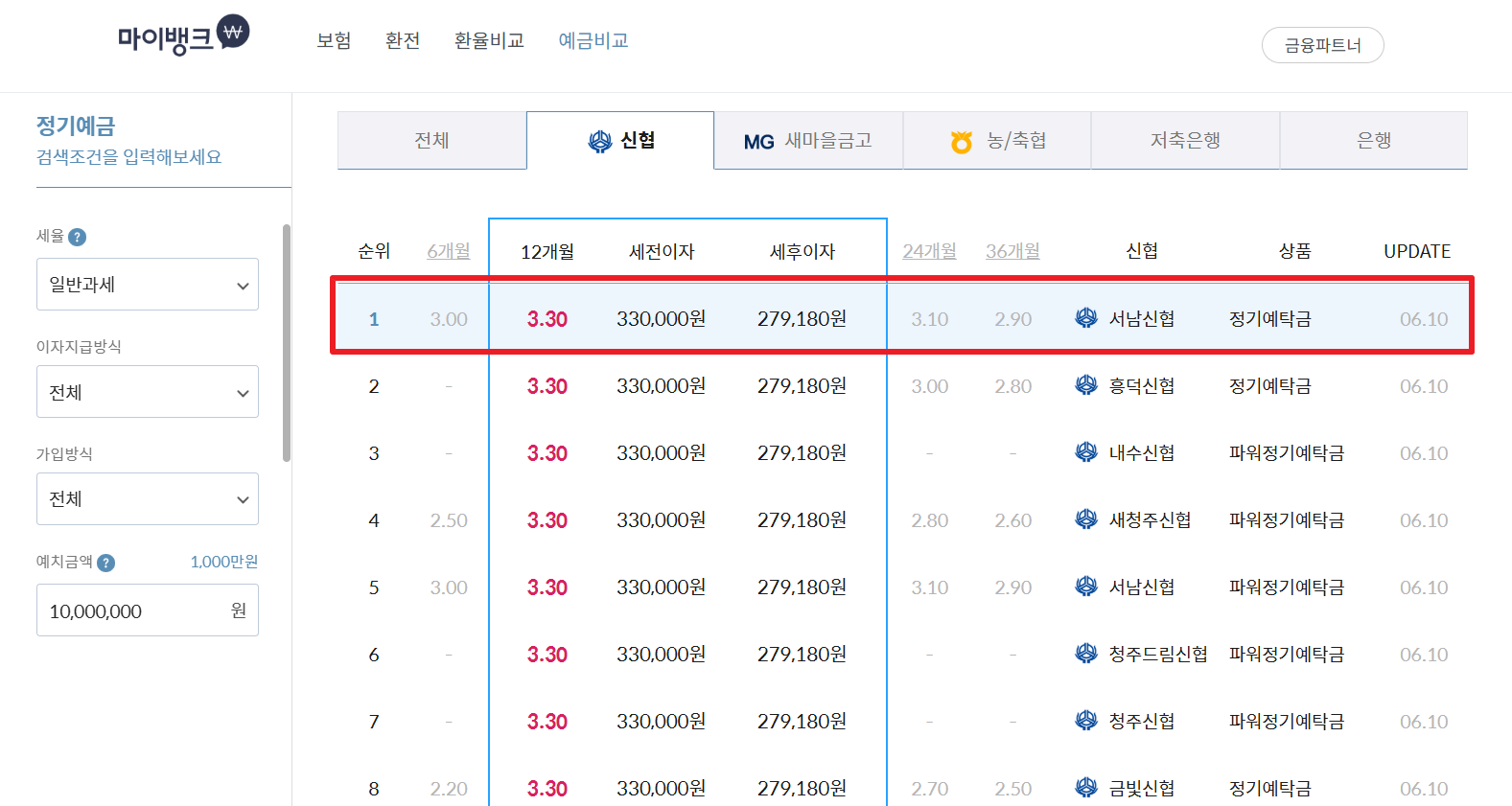Sort by the 36개월 column link
1512x806 pixels.
(1013, 251)
